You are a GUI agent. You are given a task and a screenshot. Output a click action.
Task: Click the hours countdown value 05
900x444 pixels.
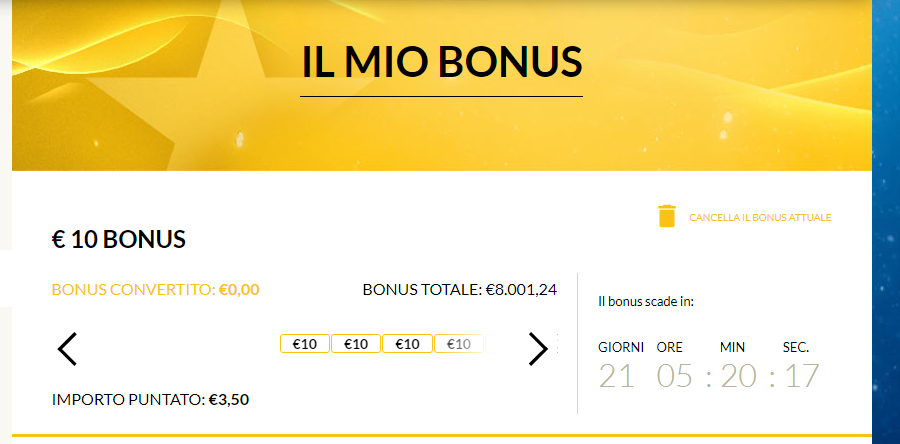tap(675, 377)
